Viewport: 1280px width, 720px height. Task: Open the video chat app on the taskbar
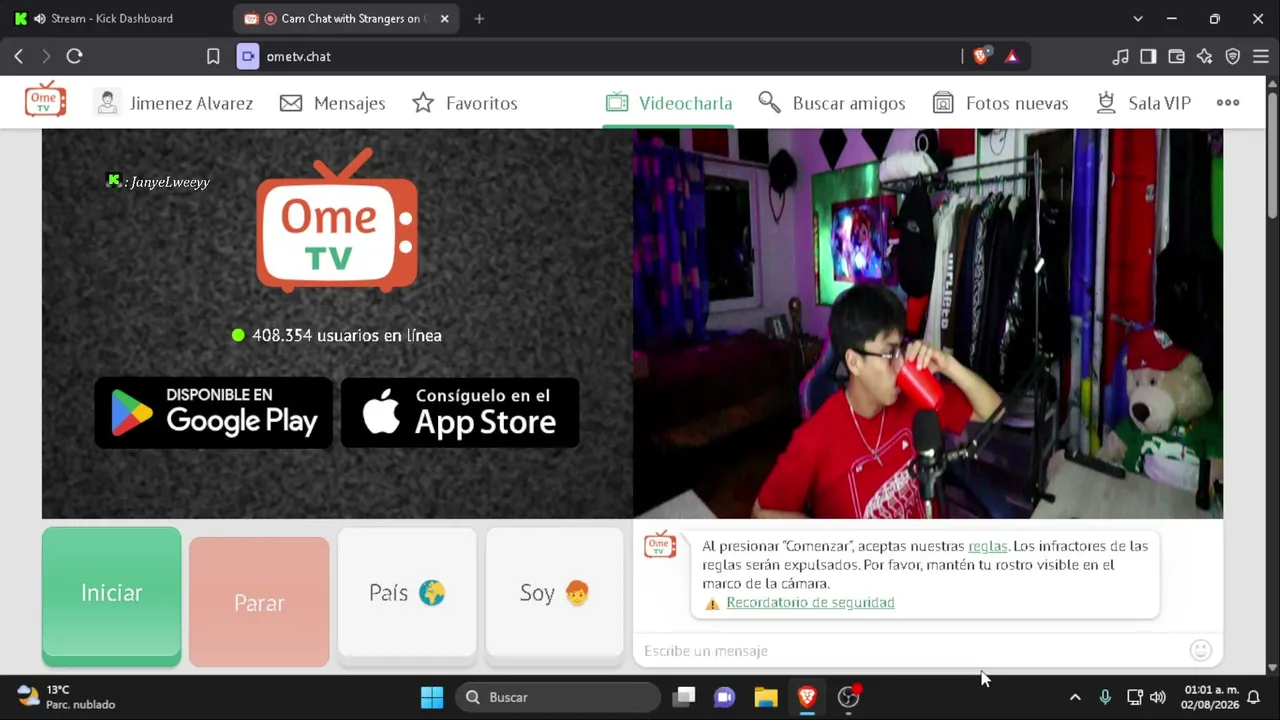(x=725, y=697)
